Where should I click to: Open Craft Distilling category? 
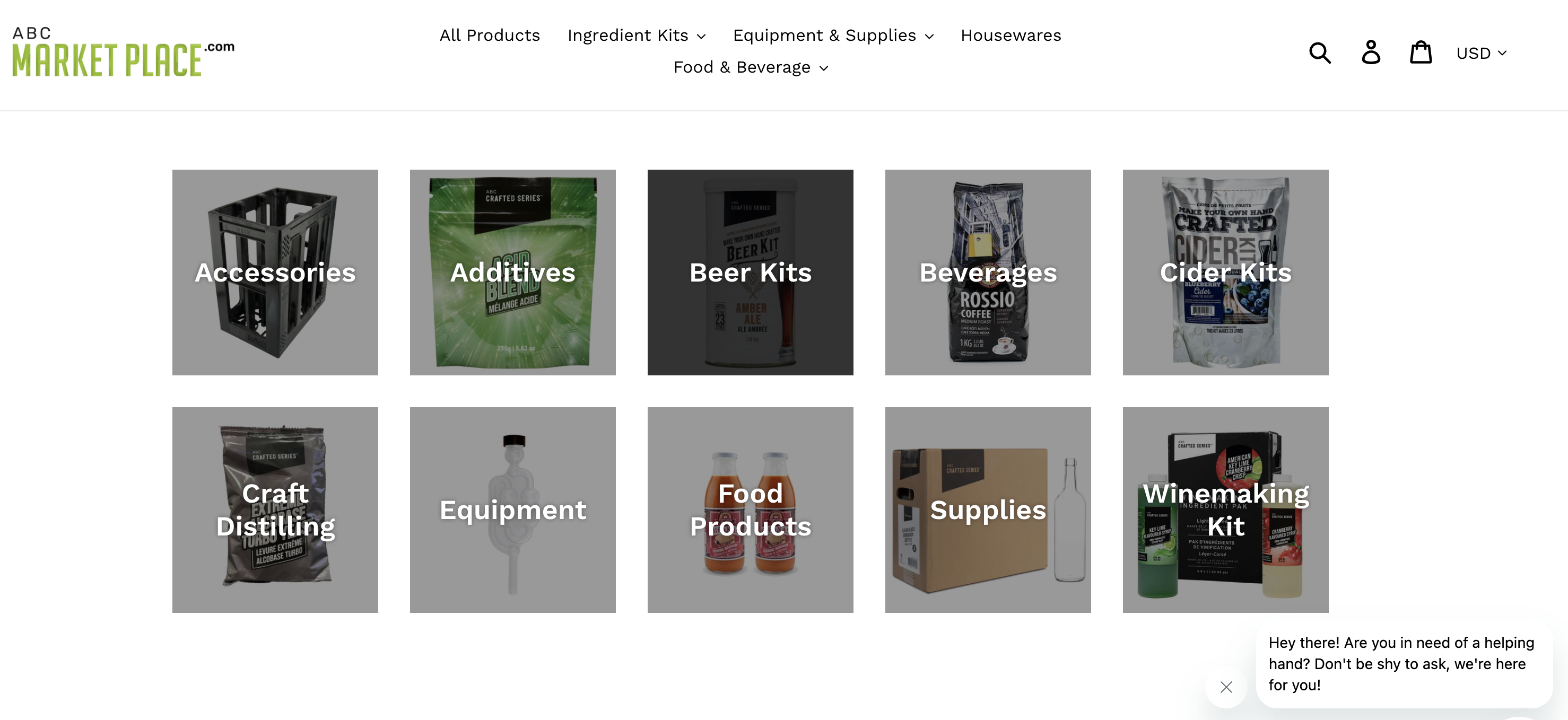pos(275,510)
